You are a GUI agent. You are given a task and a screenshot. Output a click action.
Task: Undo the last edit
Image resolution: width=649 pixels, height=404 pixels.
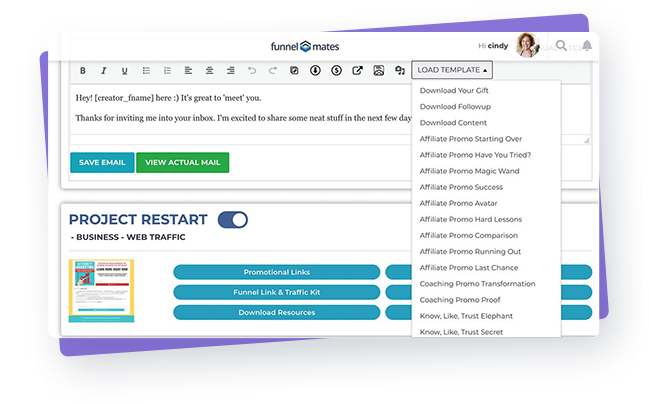coord(251,71)
